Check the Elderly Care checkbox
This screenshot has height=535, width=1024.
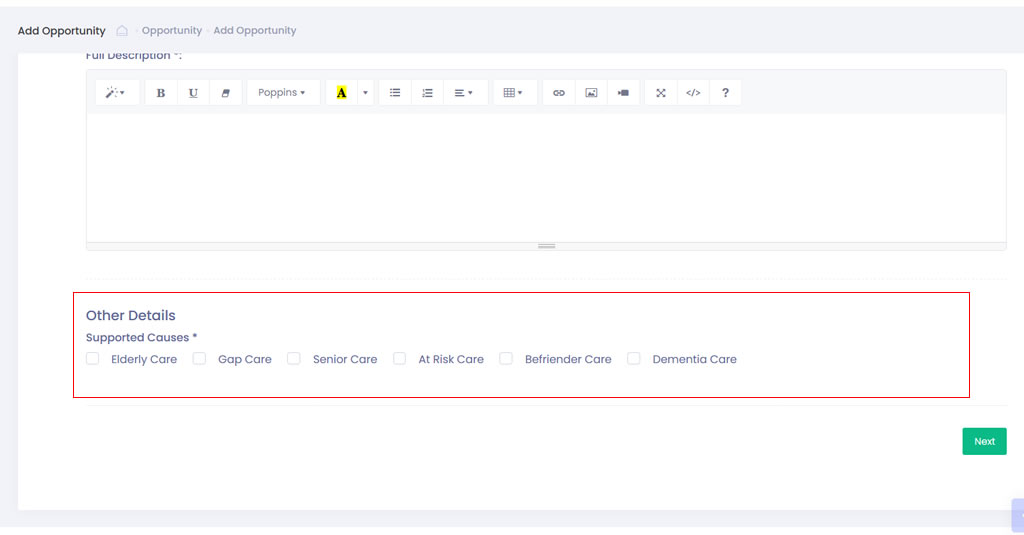tap(93, 358)
